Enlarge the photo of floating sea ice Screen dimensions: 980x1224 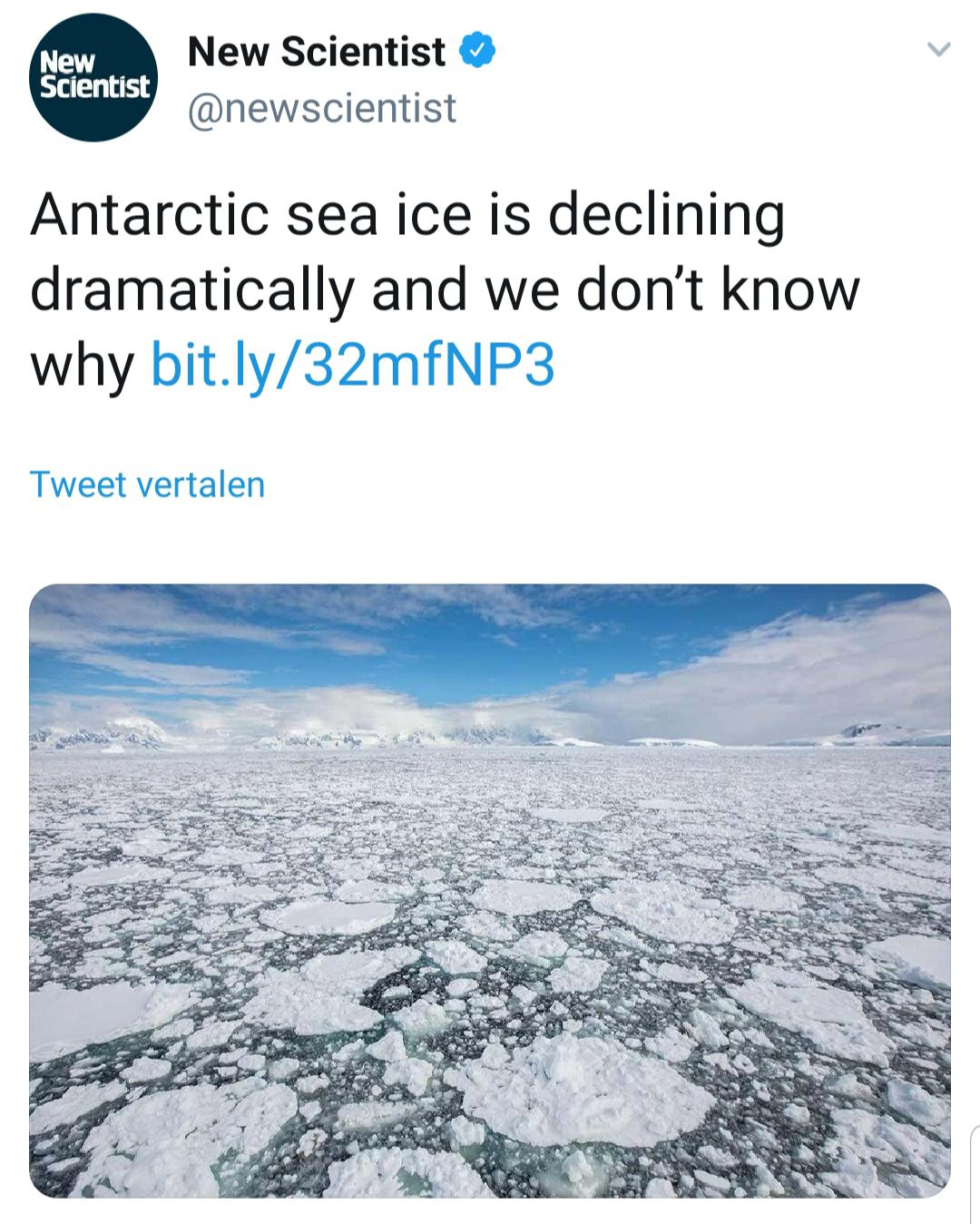click(x=490, y=890)
